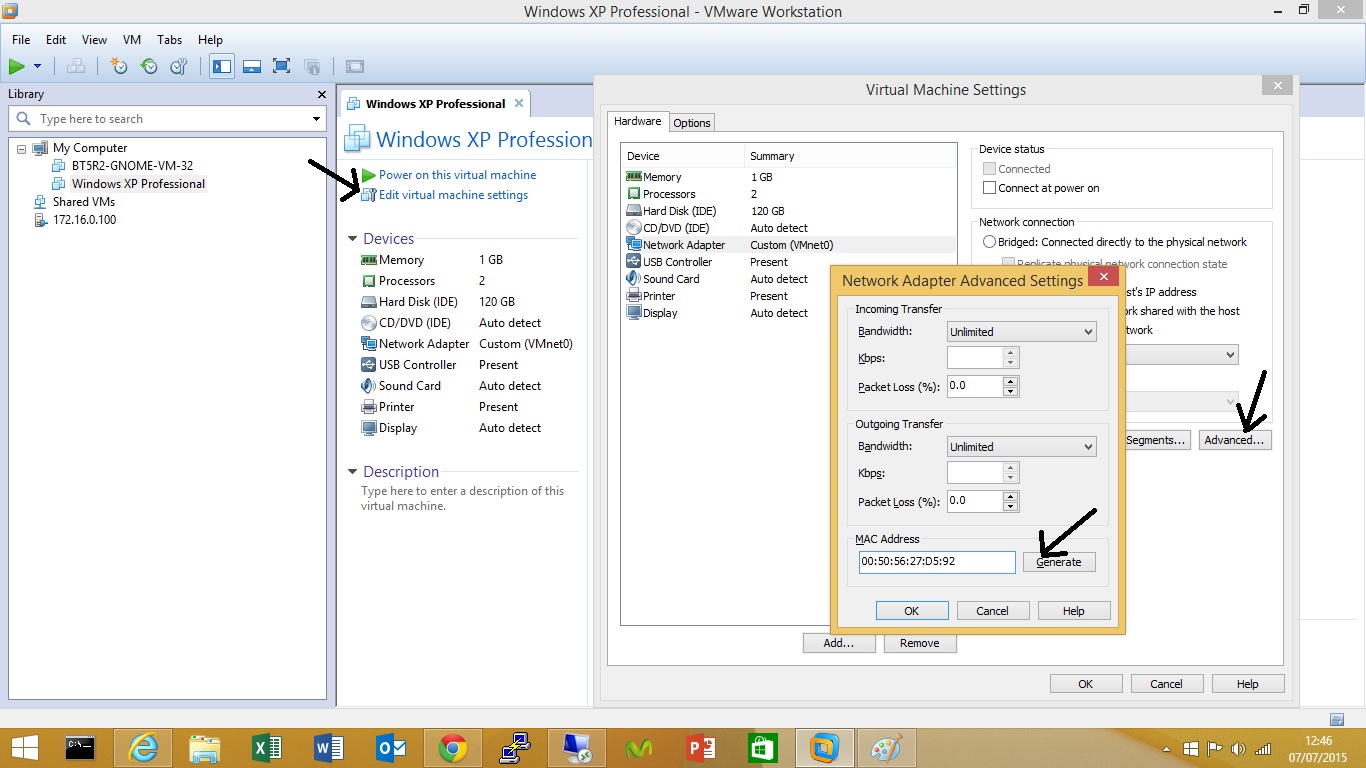Toggle the library sidebar view icon
Screen dimensions: 1366x768
222,66
